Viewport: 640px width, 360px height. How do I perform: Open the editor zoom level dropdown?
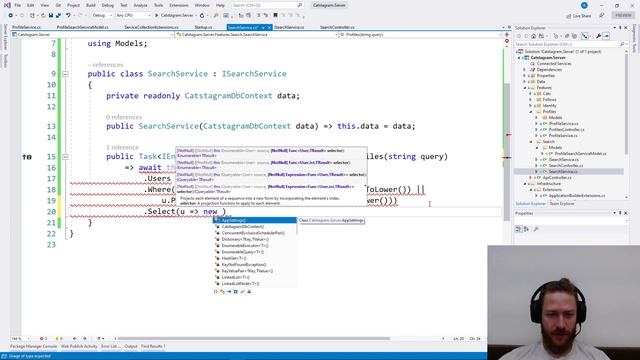(x=20, y=338)
